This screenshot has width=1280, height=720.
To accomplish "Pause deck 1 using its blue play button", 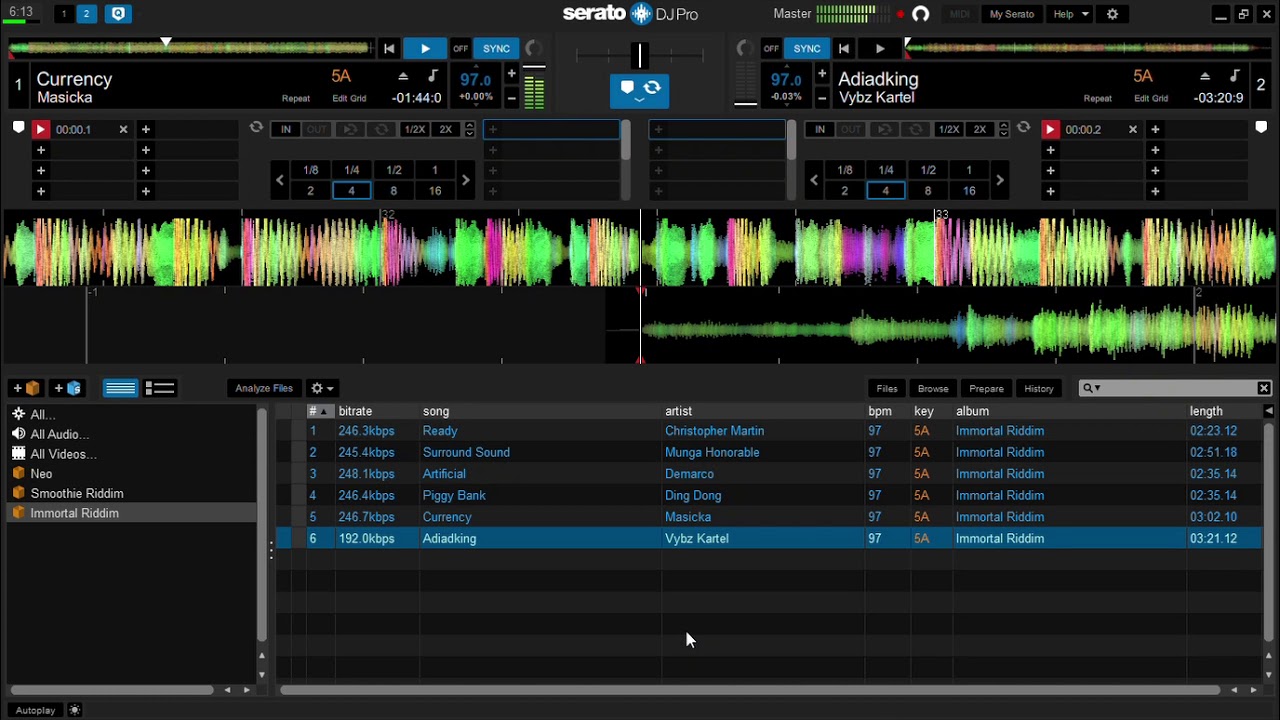I will [x=425, y=48].
